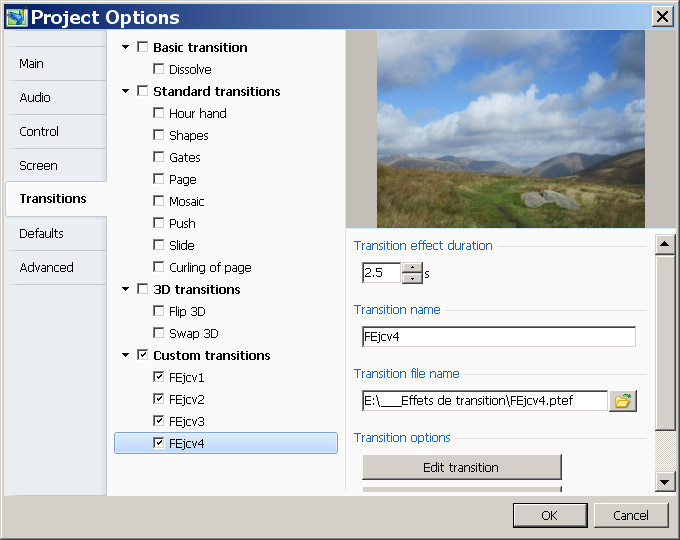Check the Curling of page option
This screenshot has width=680, height=540.
tap(159, 267)
